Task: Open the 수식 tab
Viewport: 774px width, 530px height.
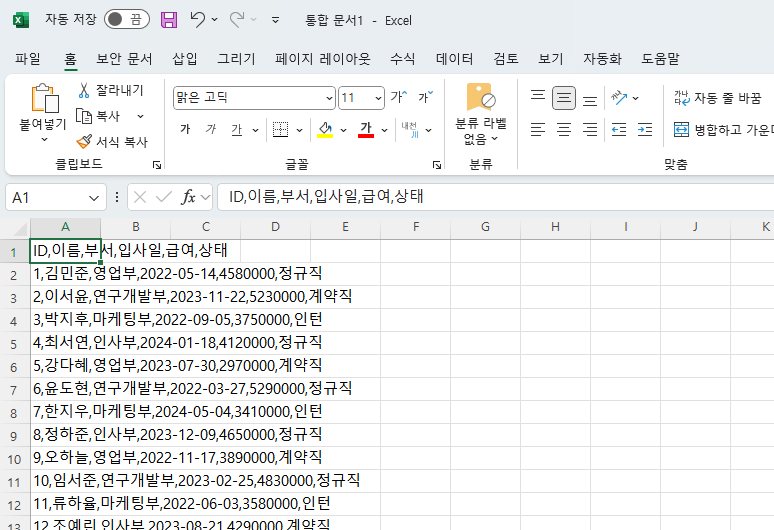Action: [x=402, y=59]
